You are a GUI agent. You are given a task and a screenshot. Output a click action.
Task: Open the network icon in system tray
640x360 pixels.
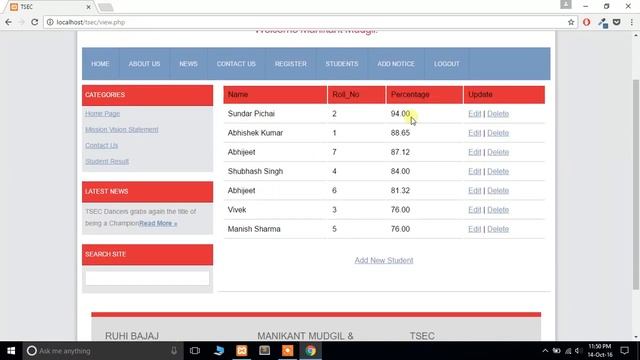(568, 351)
